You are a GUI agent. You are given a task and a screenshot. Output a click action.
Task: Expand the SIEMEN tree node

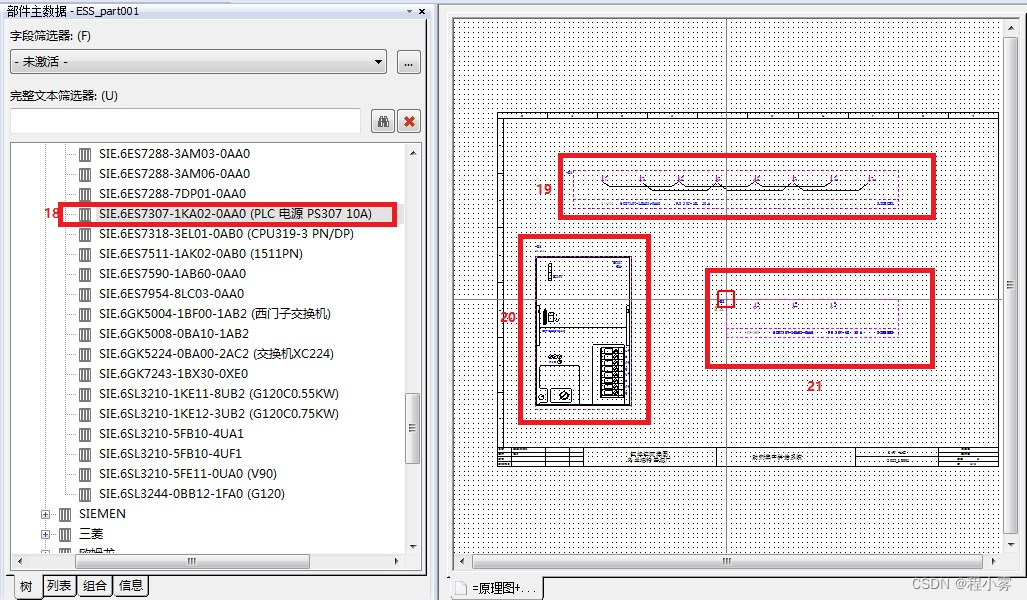click(x=45, y=514)
